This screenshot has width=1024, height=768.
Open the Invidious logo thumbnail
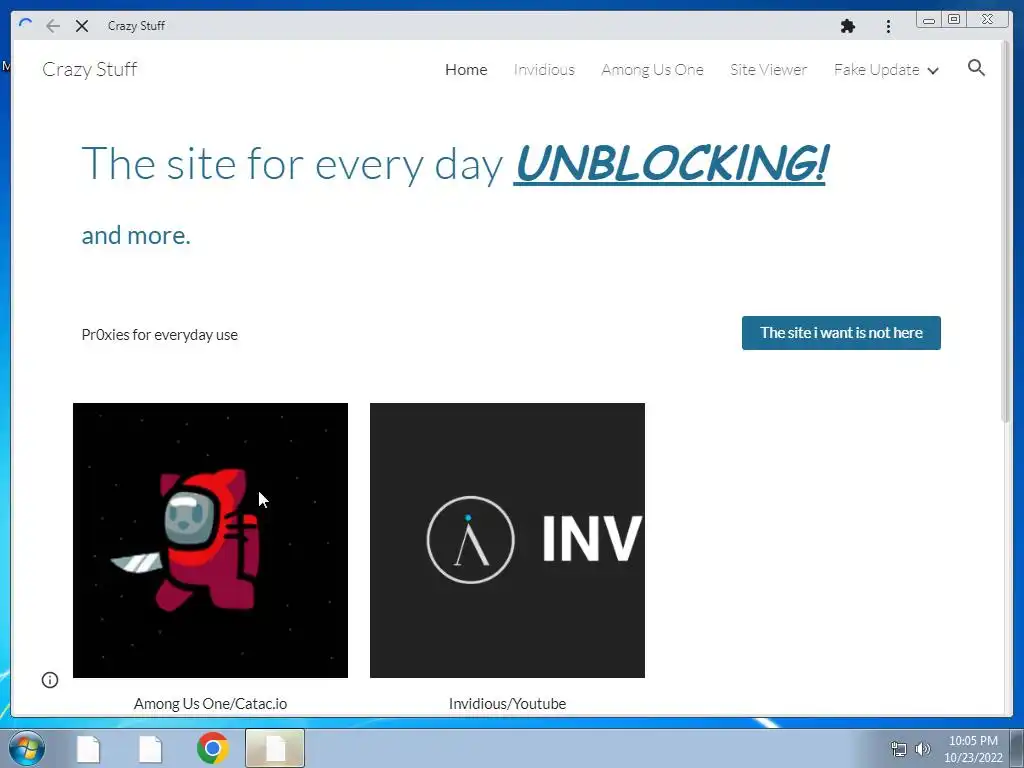pos(507,540)
